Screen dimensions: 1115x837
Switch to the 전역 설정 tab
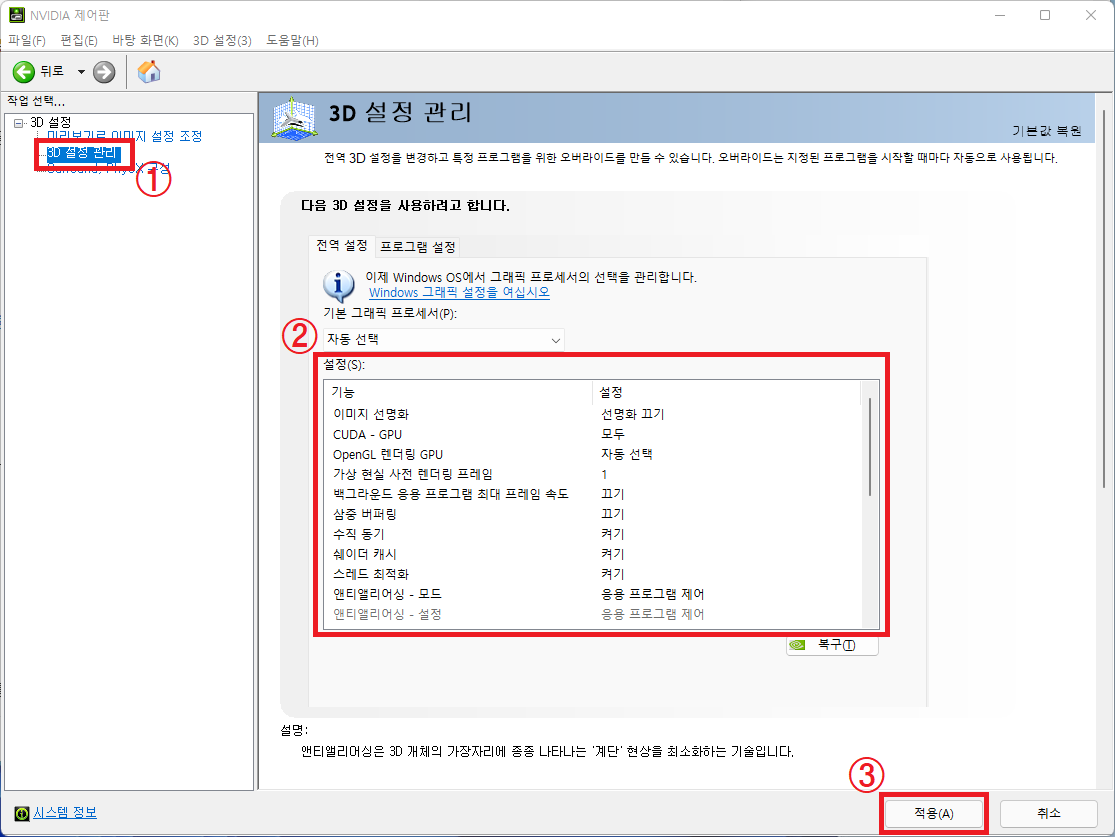341,245
